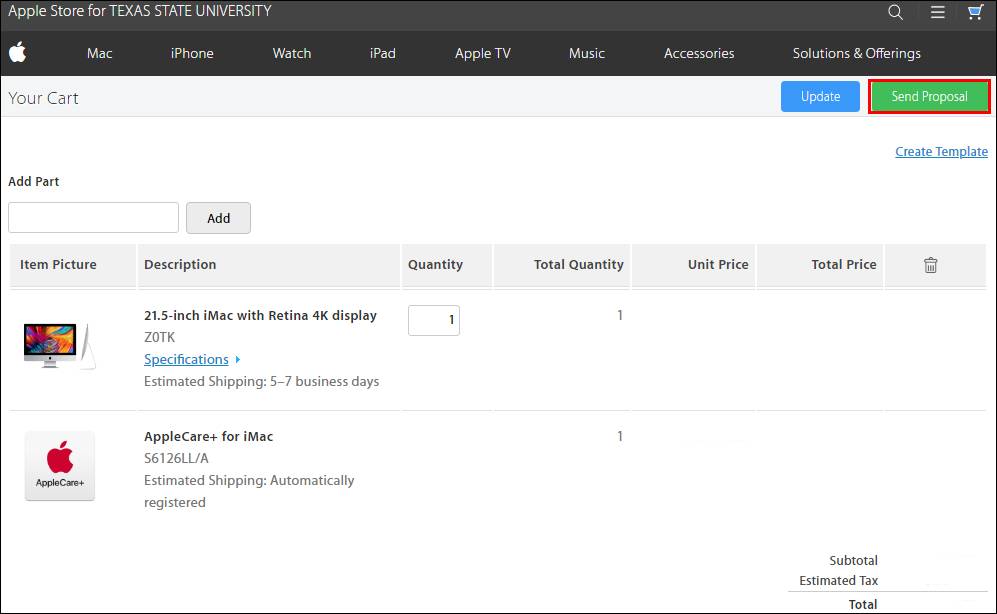Screen dimensions: 997x614
Task: Open the shopping cart icon
Action: pyautogui.click(x=975, y=12)
